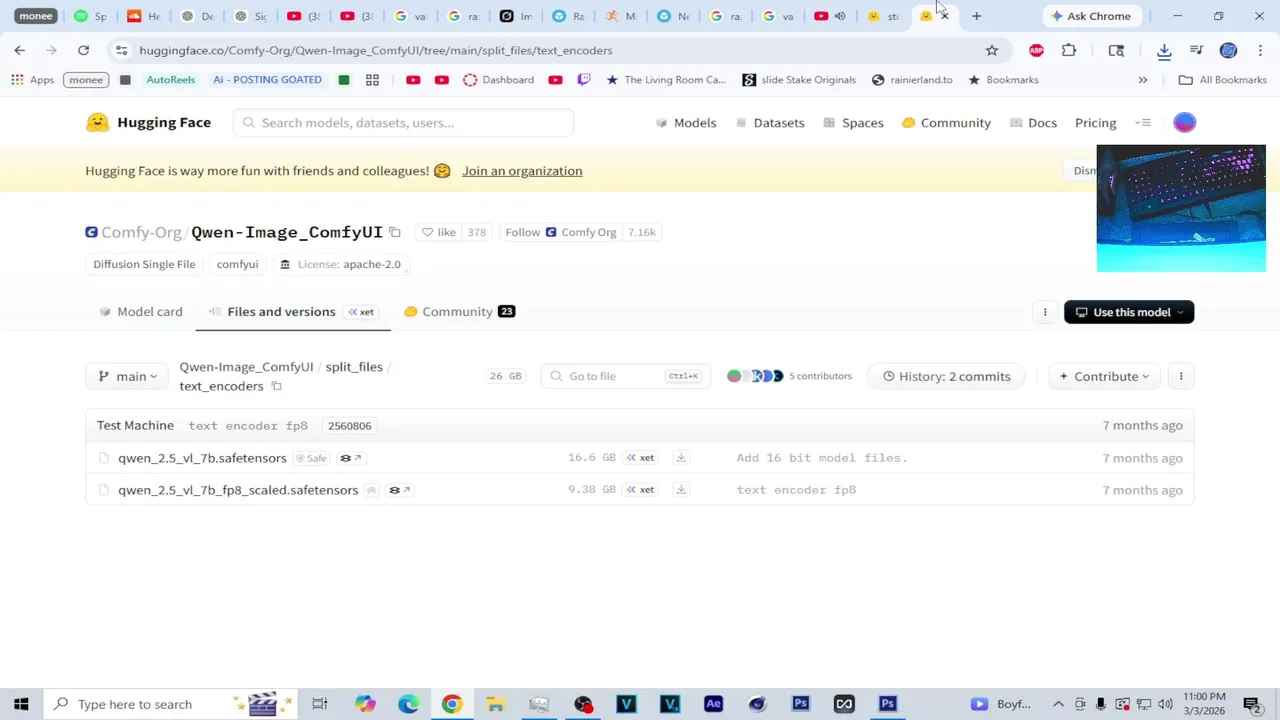Open Community tab with 23 discussions
Screen dimensions: 1280x720
pyautogui.click(x=459, y=312)
